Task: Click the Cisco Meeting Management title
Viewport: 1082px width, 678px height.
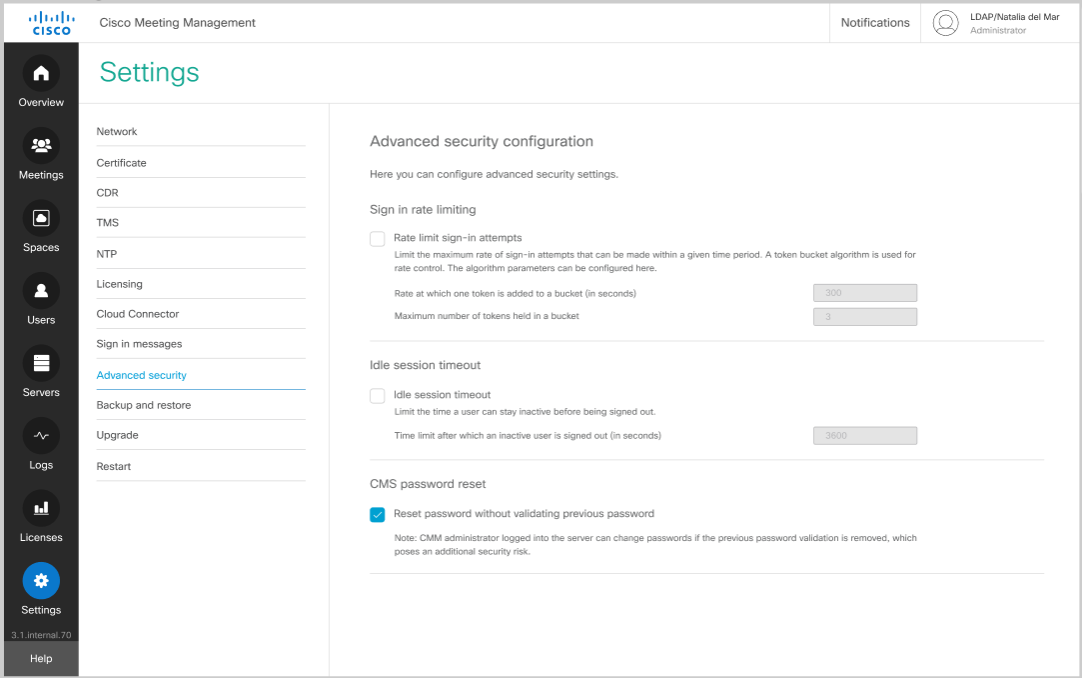Action: 177,23
